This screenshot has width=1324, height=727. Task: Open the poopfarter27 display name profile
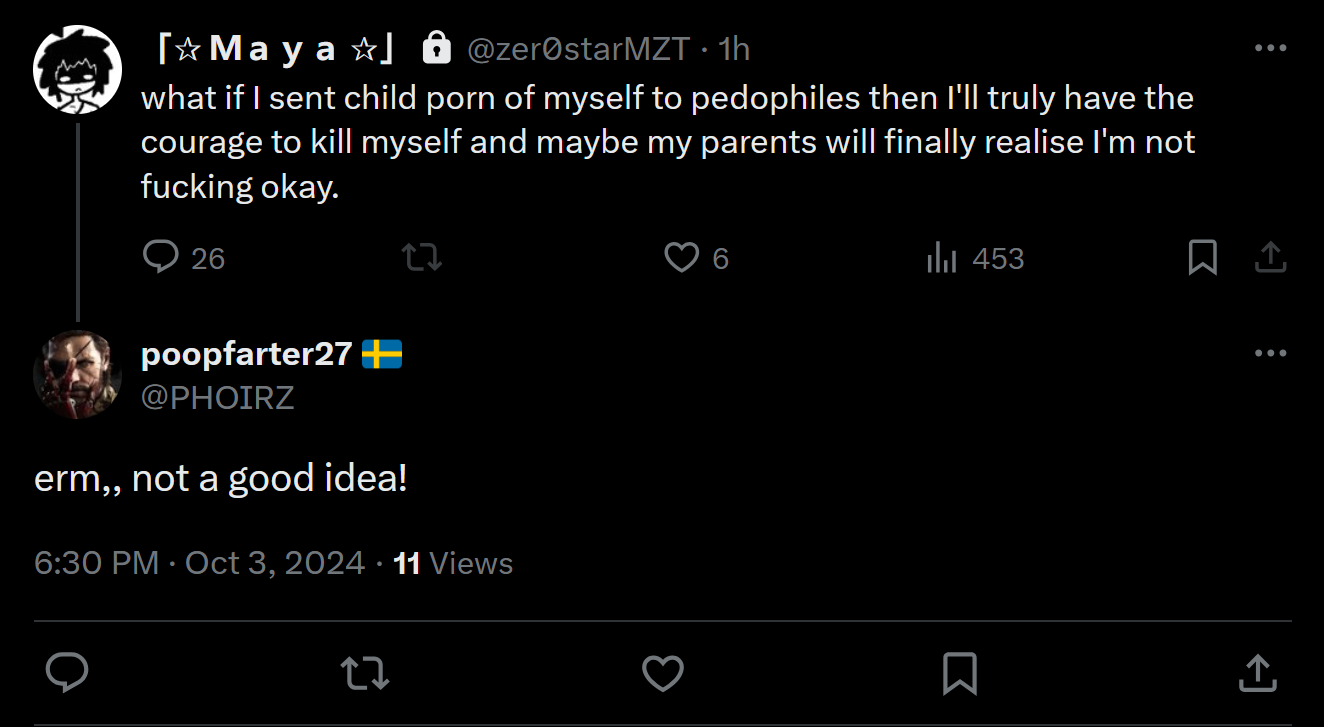coord(247,353)
